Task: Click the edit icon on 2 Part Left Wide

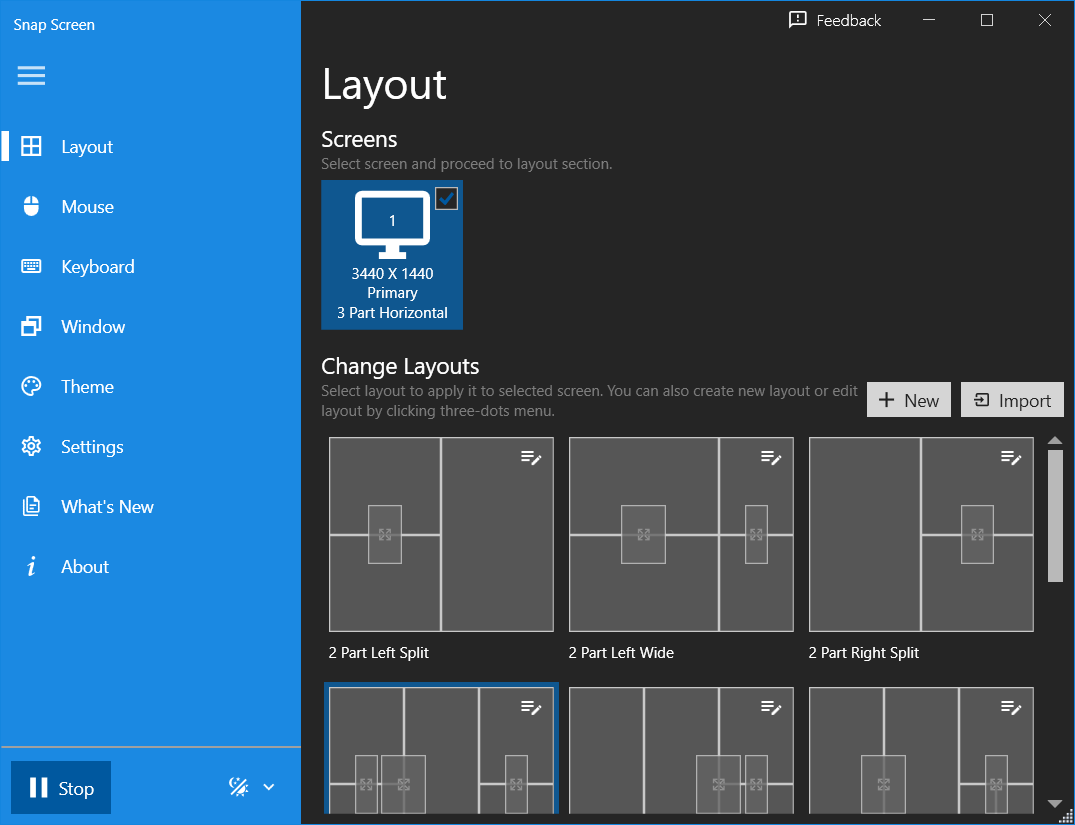Action: [771, 458]
